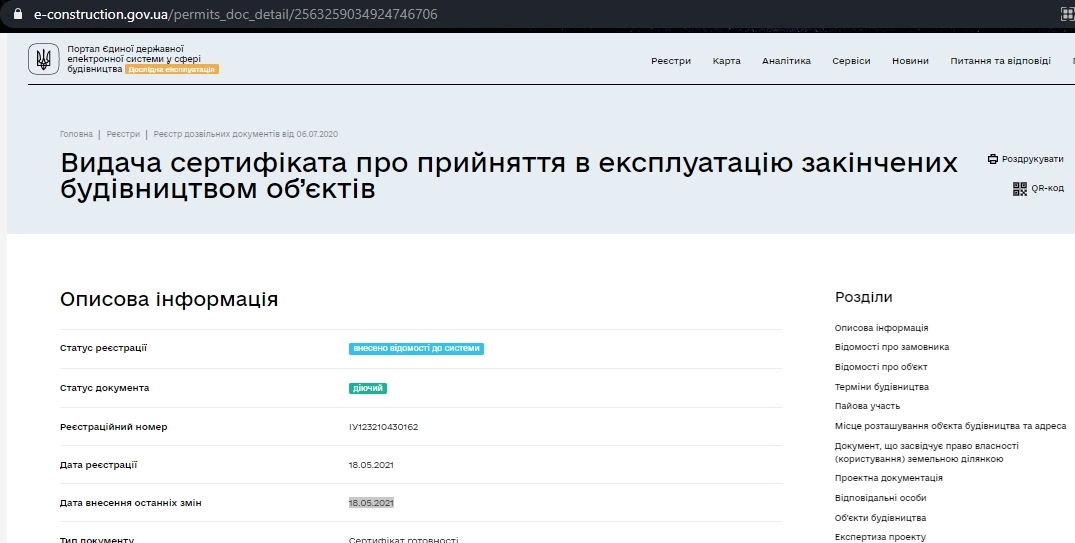1075x543 pixels.
Task: Open Питання та відповіді menu item
Action: pos(1000,61)
